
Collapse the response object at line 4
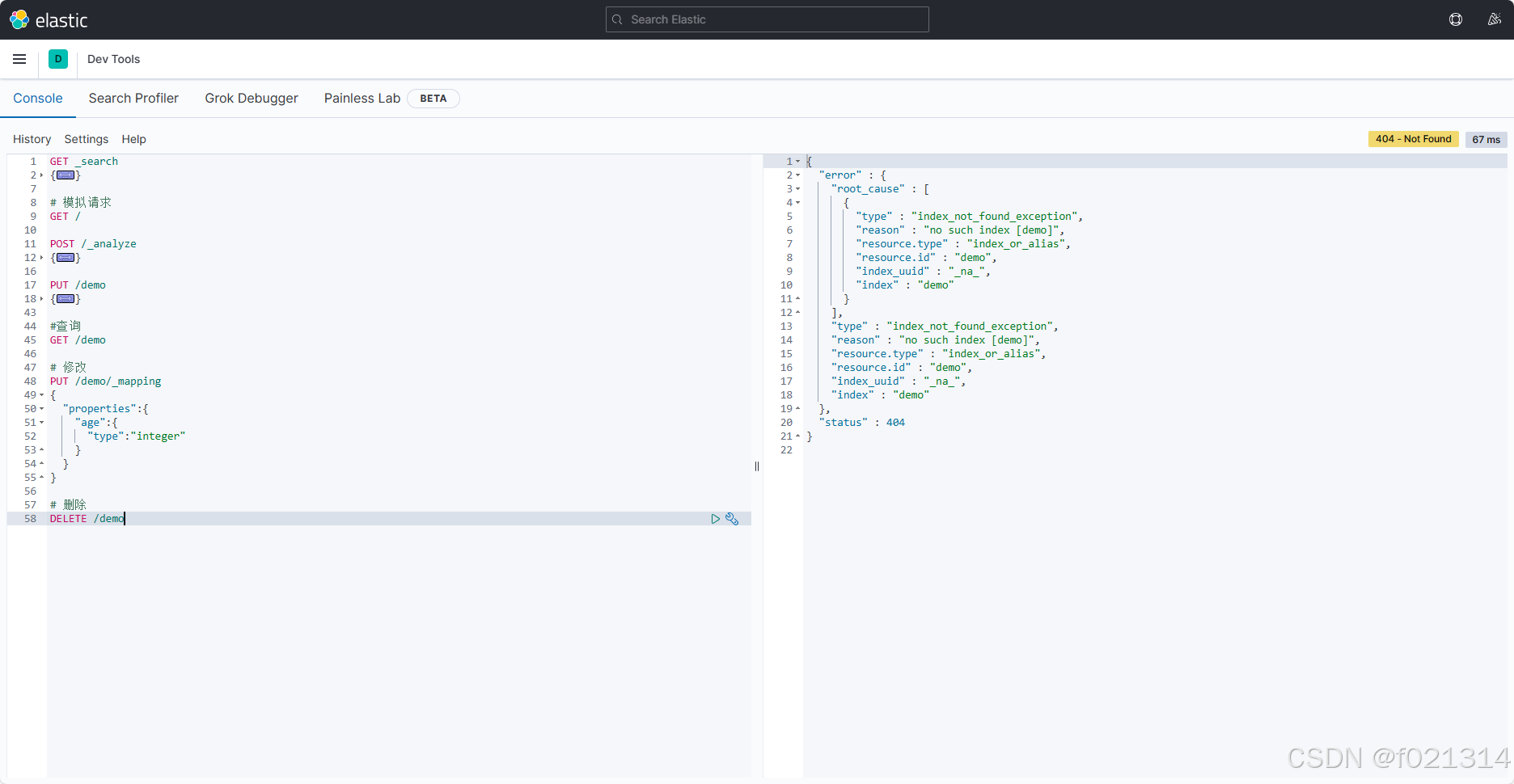[797, 203]
